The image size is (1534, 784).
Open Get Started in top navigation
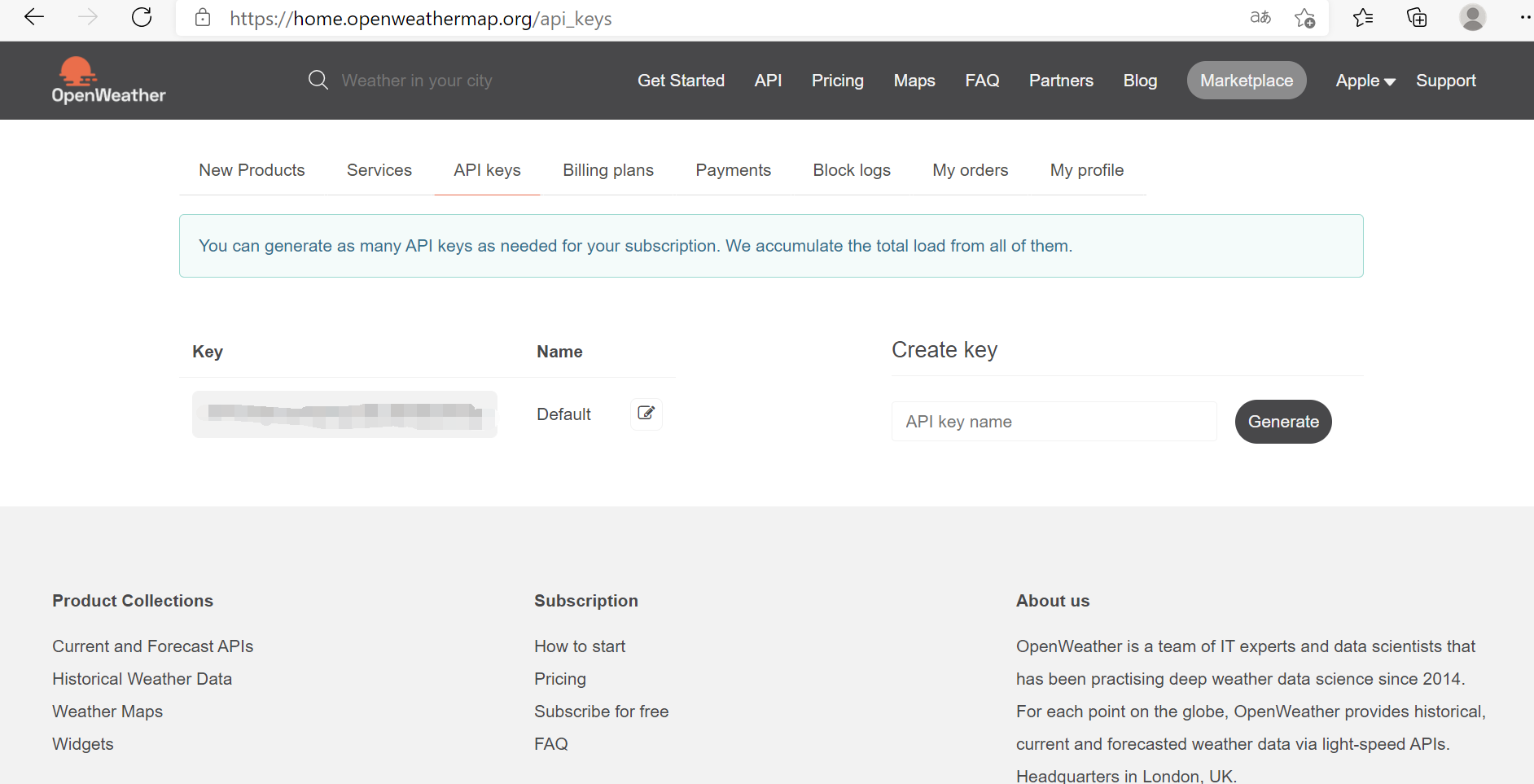tap(681, 81)
